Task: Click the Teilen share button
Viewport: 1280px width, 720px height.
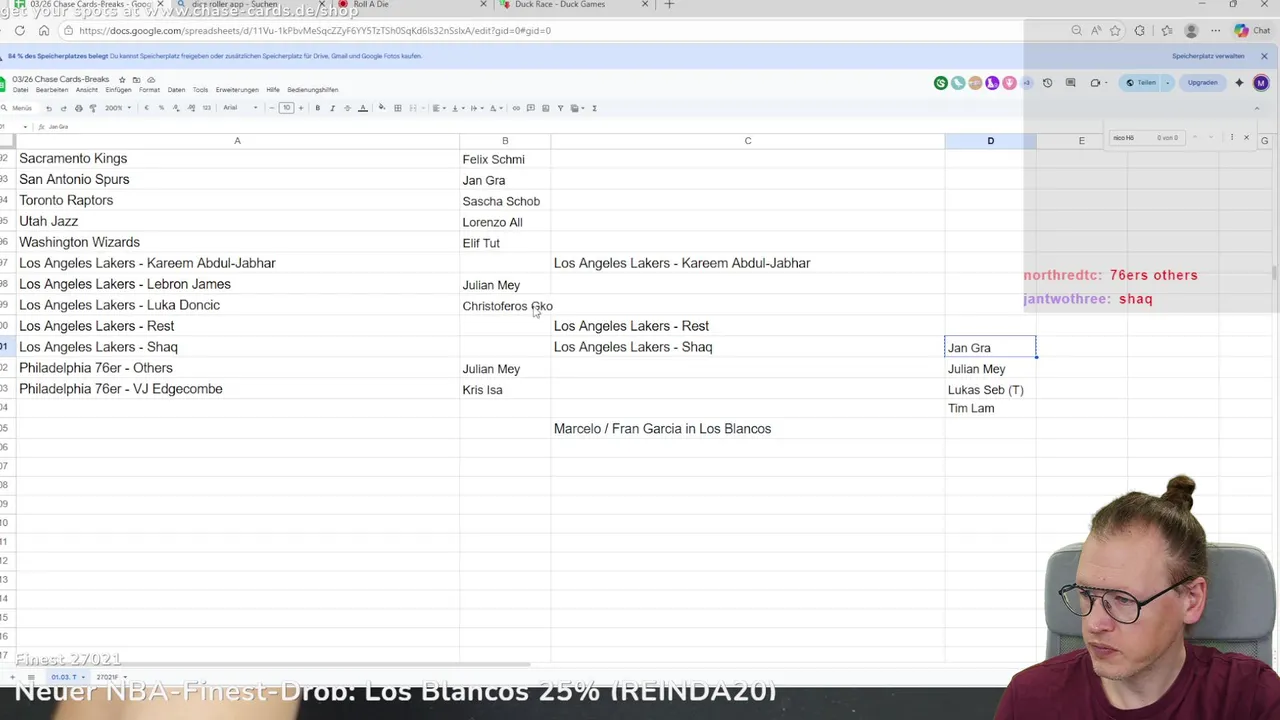Action: 1140,83
